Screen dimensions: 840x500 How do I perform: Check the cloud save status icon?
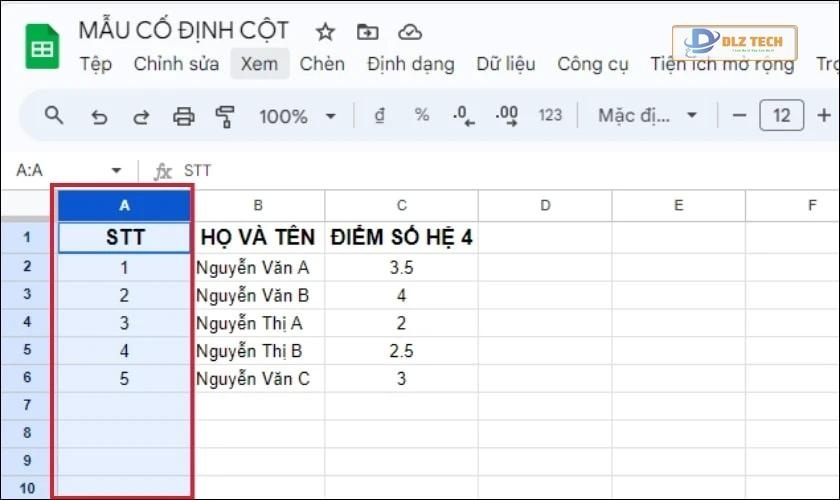[409, 31]
